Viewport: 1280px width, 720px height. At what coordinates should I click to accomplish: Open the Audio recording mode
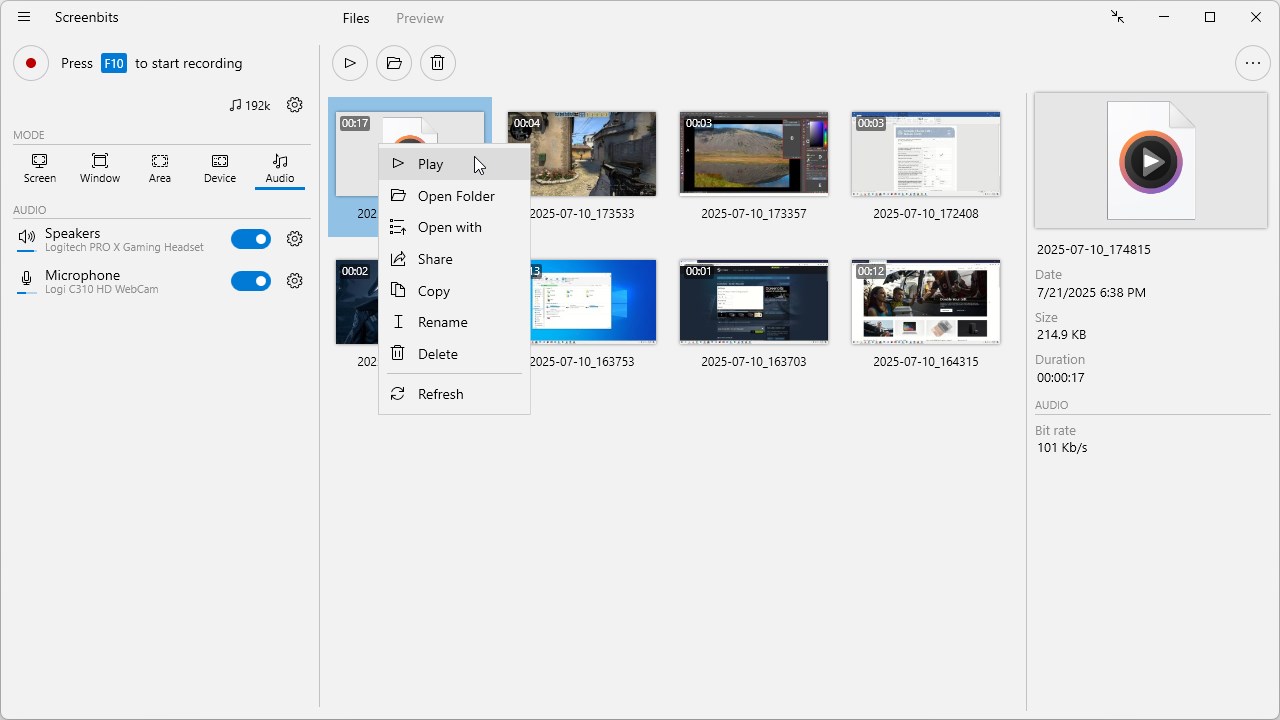pyautogui.click(x=279, y=167)
